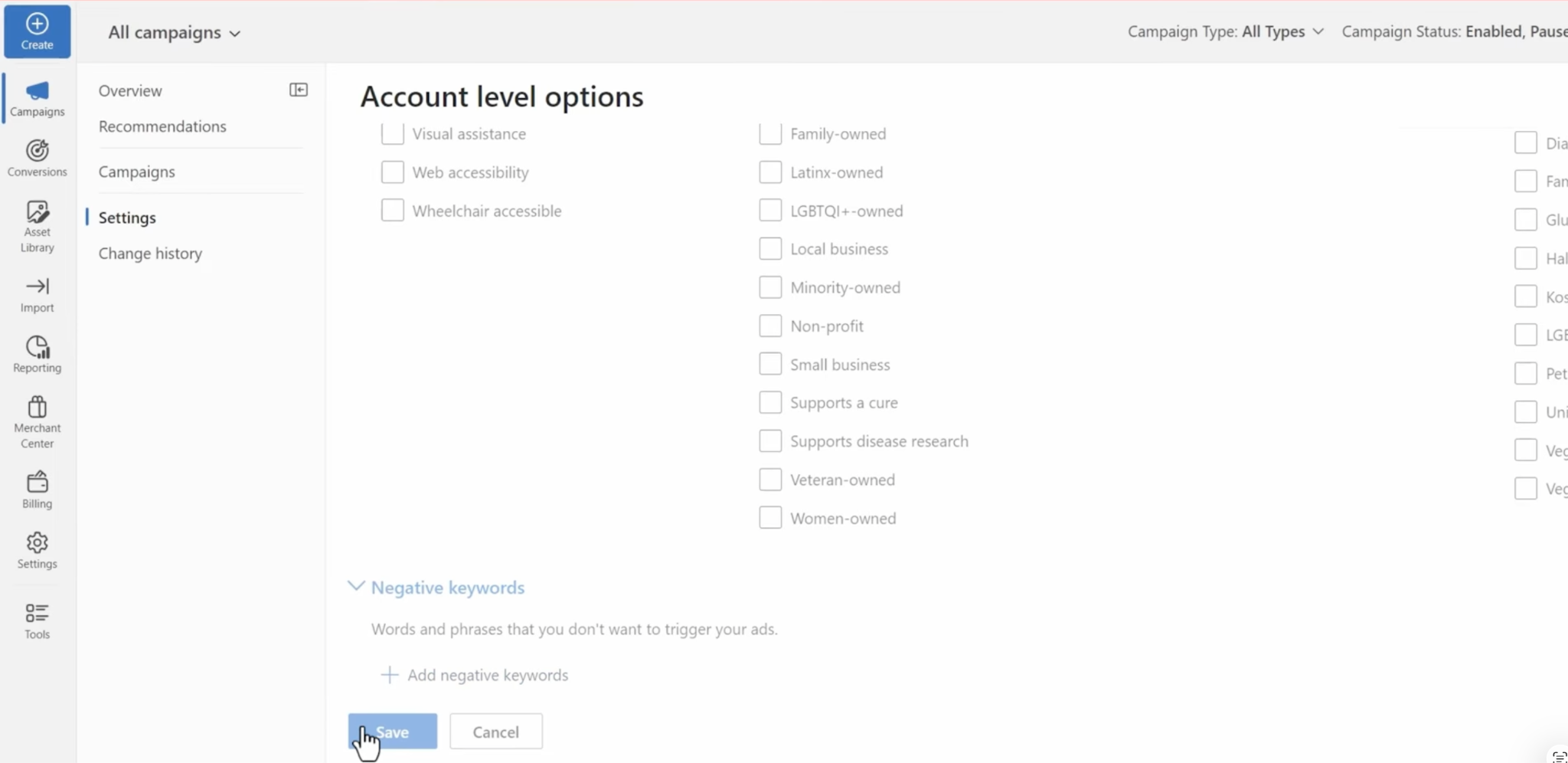1568x763 pixels.
Task: Go to Recommendations in side menu
Action: [x=162, y=126]
